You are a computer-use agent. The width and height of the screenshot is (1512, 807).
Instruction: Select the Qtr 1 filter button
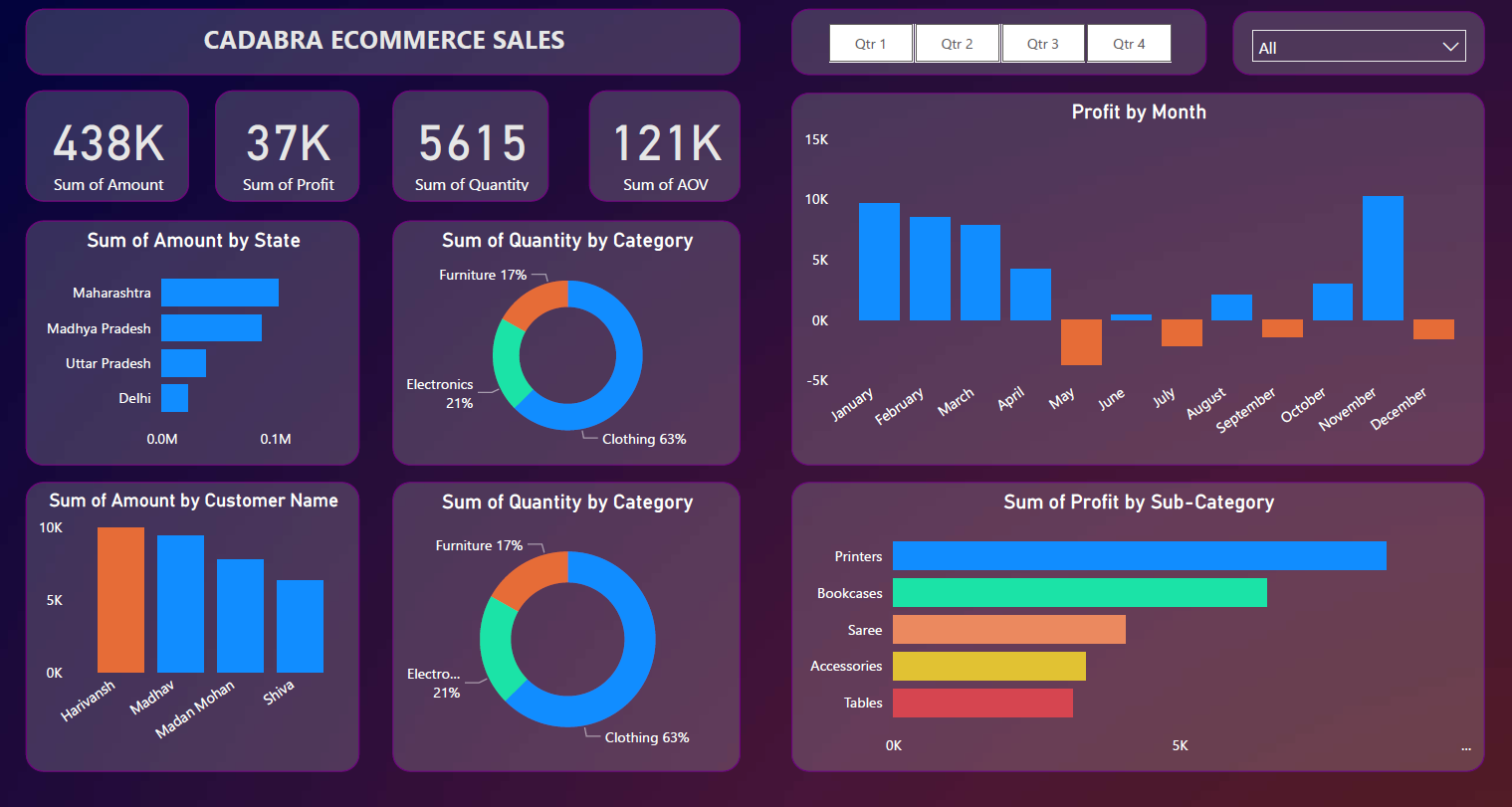coord(871,43)
